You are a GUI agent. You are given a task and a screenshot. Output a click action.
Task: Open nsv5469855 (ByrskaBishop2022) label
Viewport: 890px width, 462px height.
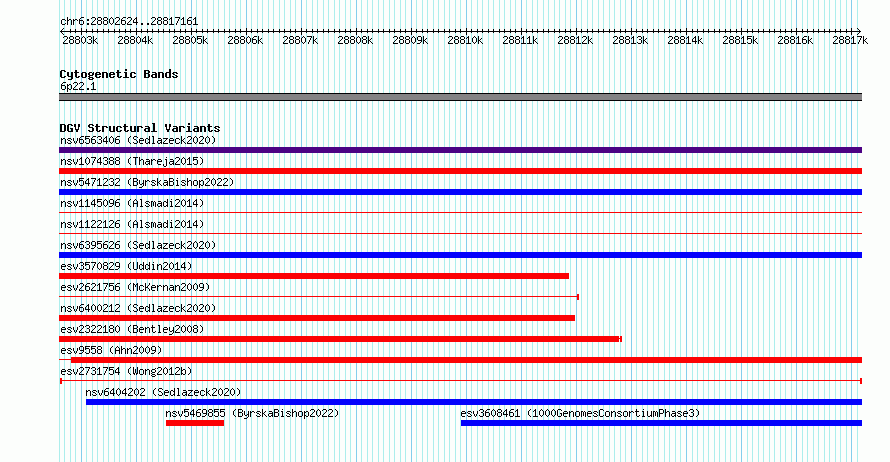[x=252, y=413]
